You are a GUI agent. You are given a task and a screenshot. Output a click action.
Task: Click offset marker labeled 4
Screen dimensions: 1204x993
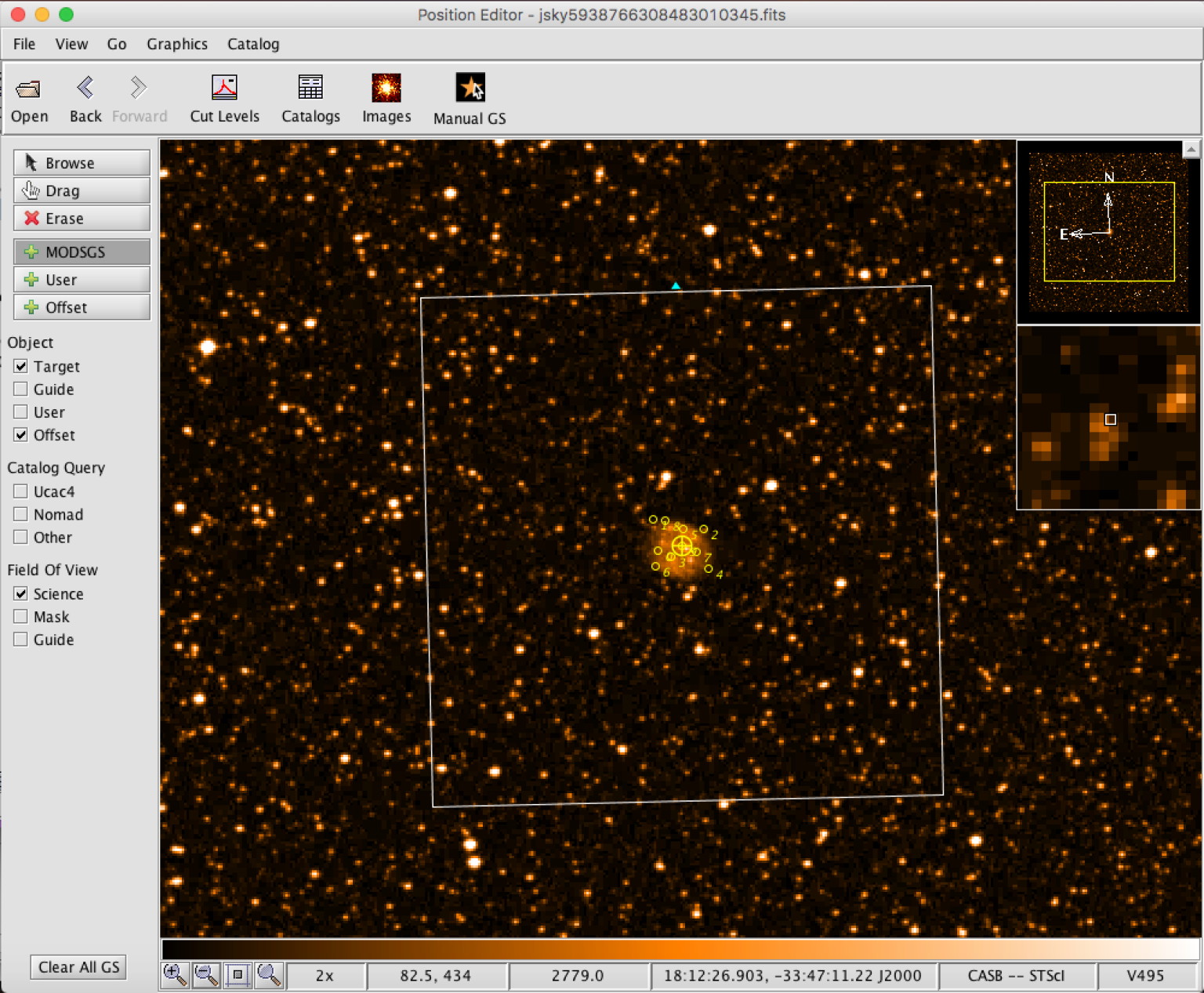tap(709, 569)
